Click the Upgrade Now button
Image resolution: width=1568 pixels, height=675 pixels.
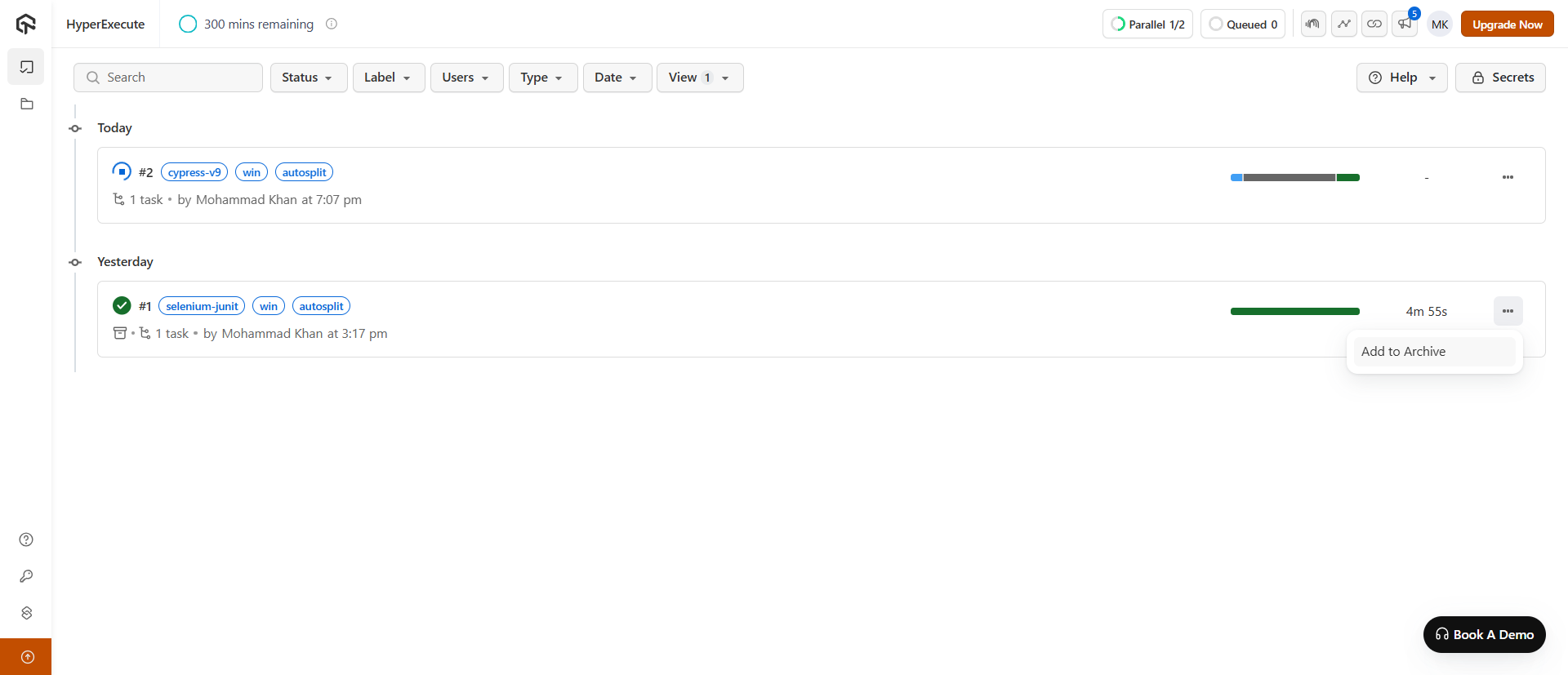pyautogui.click(x=1507, y=24)
